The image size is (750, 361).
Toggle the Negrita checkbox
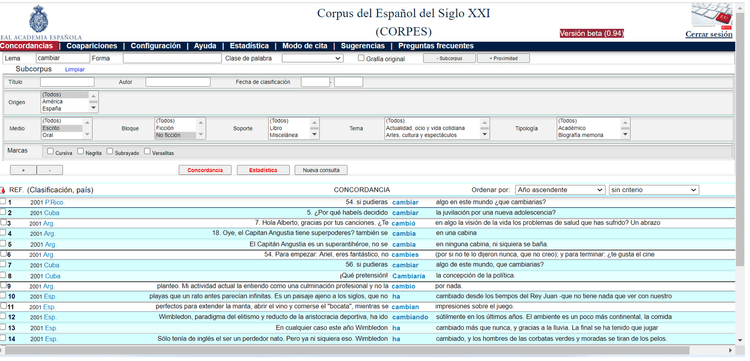[80, 152]
